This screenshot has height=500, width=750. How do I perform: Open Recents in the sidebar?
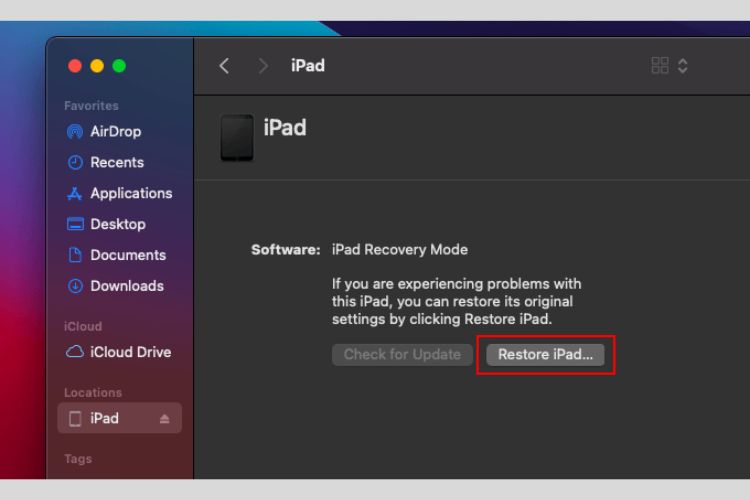pyautogui.click(x=120, y=163)
